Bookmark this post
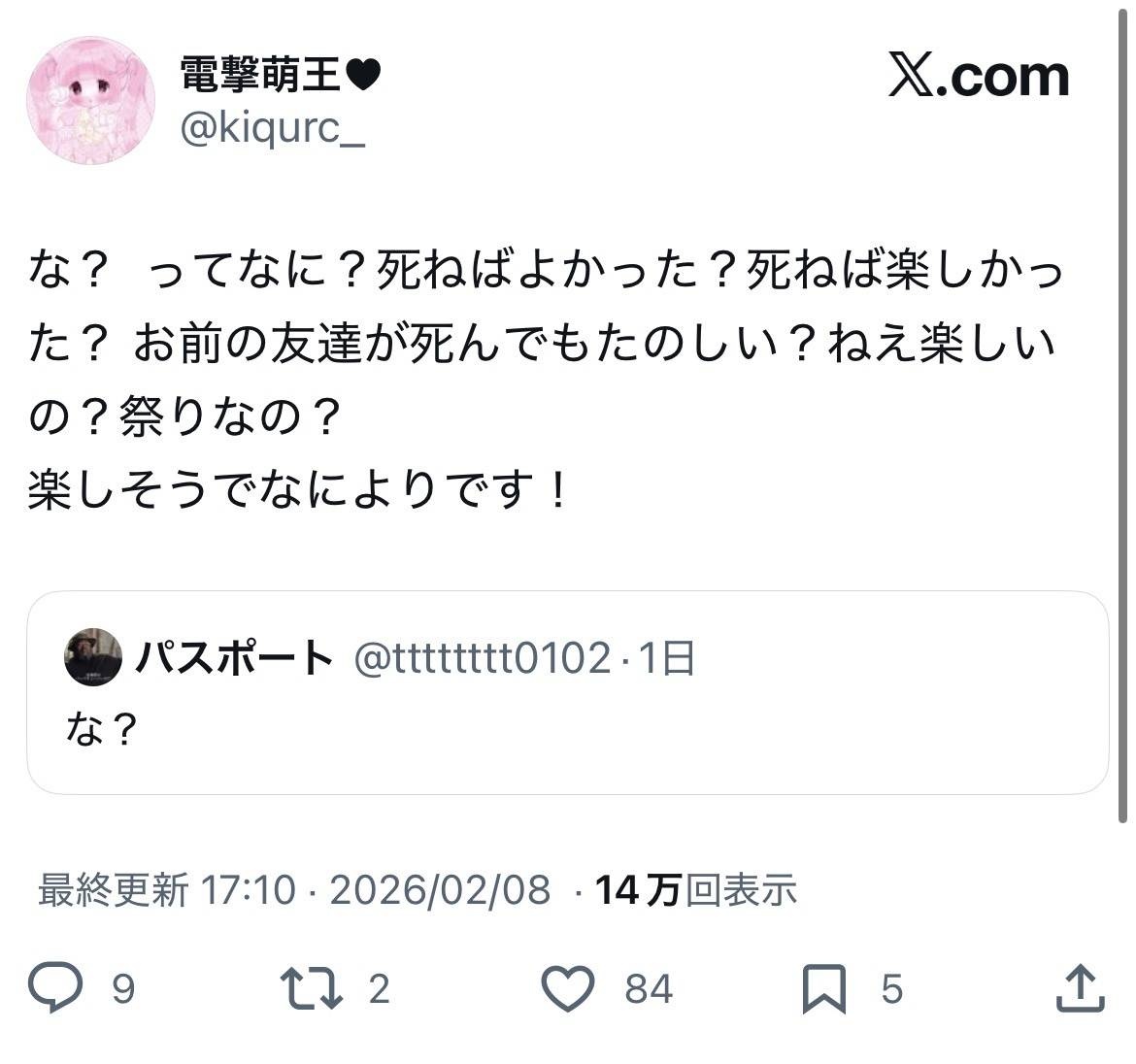 pos(824,988)
